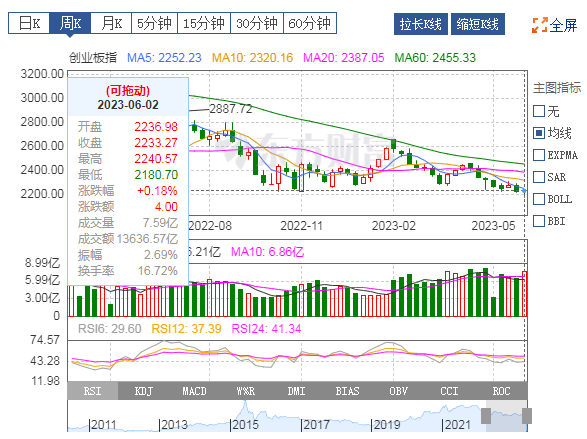Click the left handle of timeline range slider
Image resolution: width=587 pixels, height=439 pixels.
coord(486,416)
